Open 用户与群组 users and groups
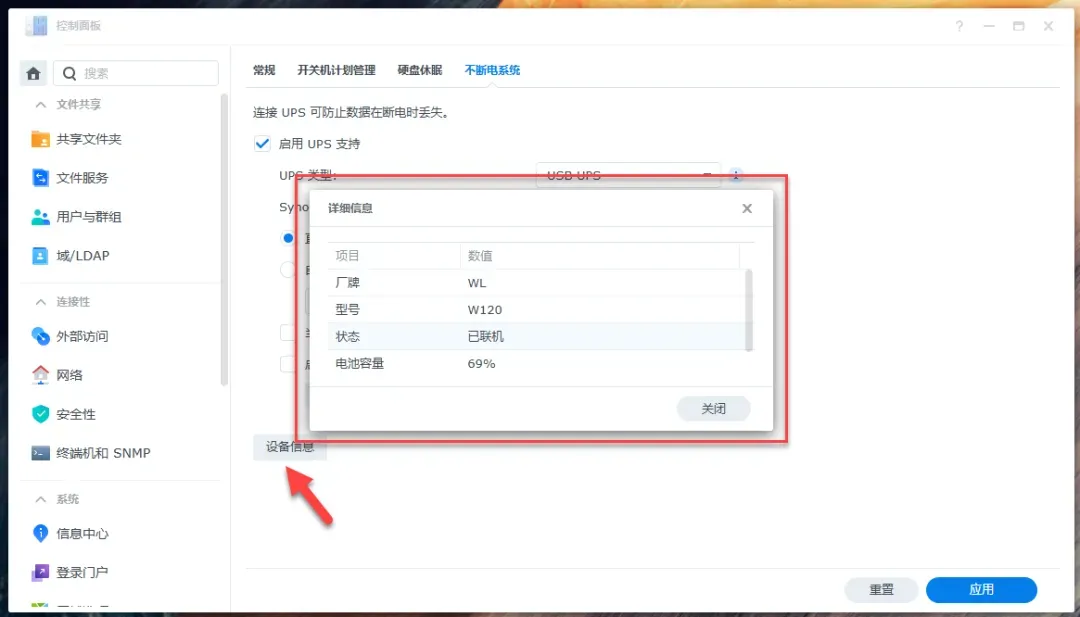 [x=88, y=217]
